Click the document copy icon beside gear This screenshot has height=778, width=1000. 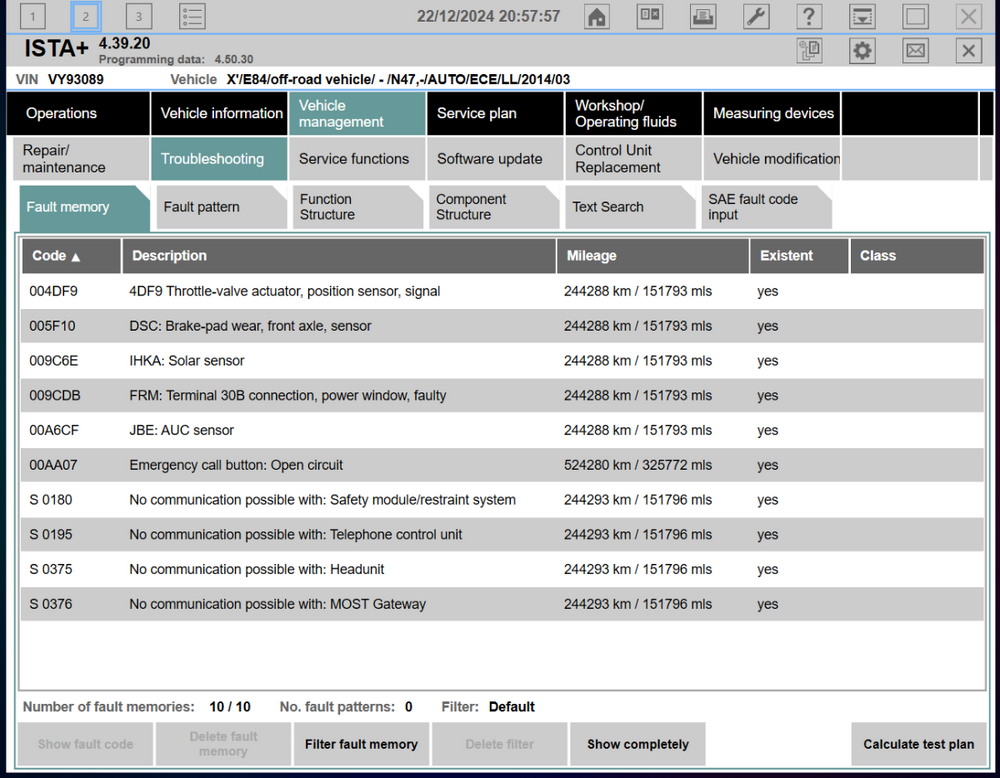pyautogui.click(x=809, y=50)
